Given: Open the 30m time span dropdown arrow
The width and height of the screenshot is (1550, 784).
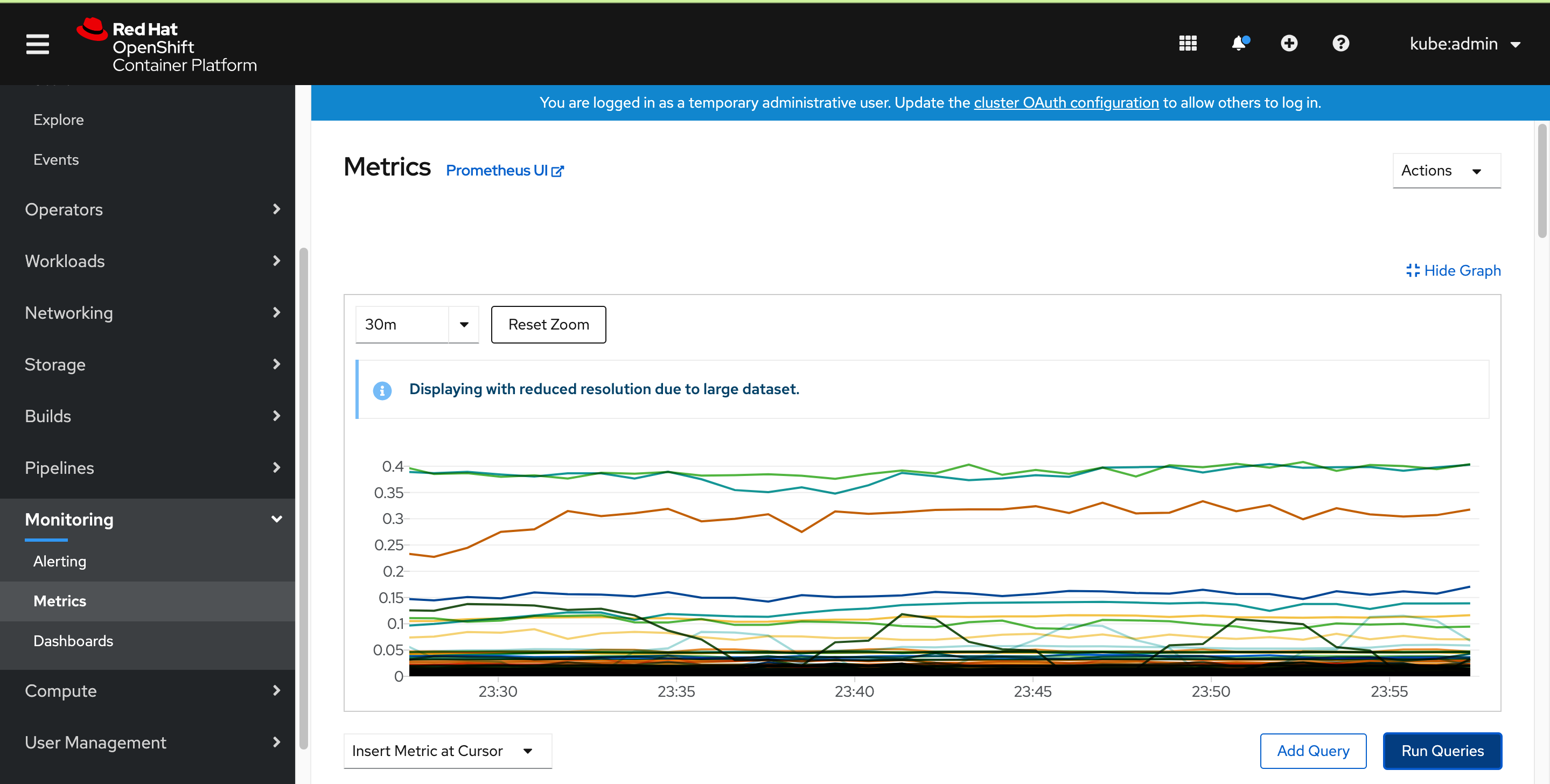Looking at the screenshot, I should tap(464, 325).
